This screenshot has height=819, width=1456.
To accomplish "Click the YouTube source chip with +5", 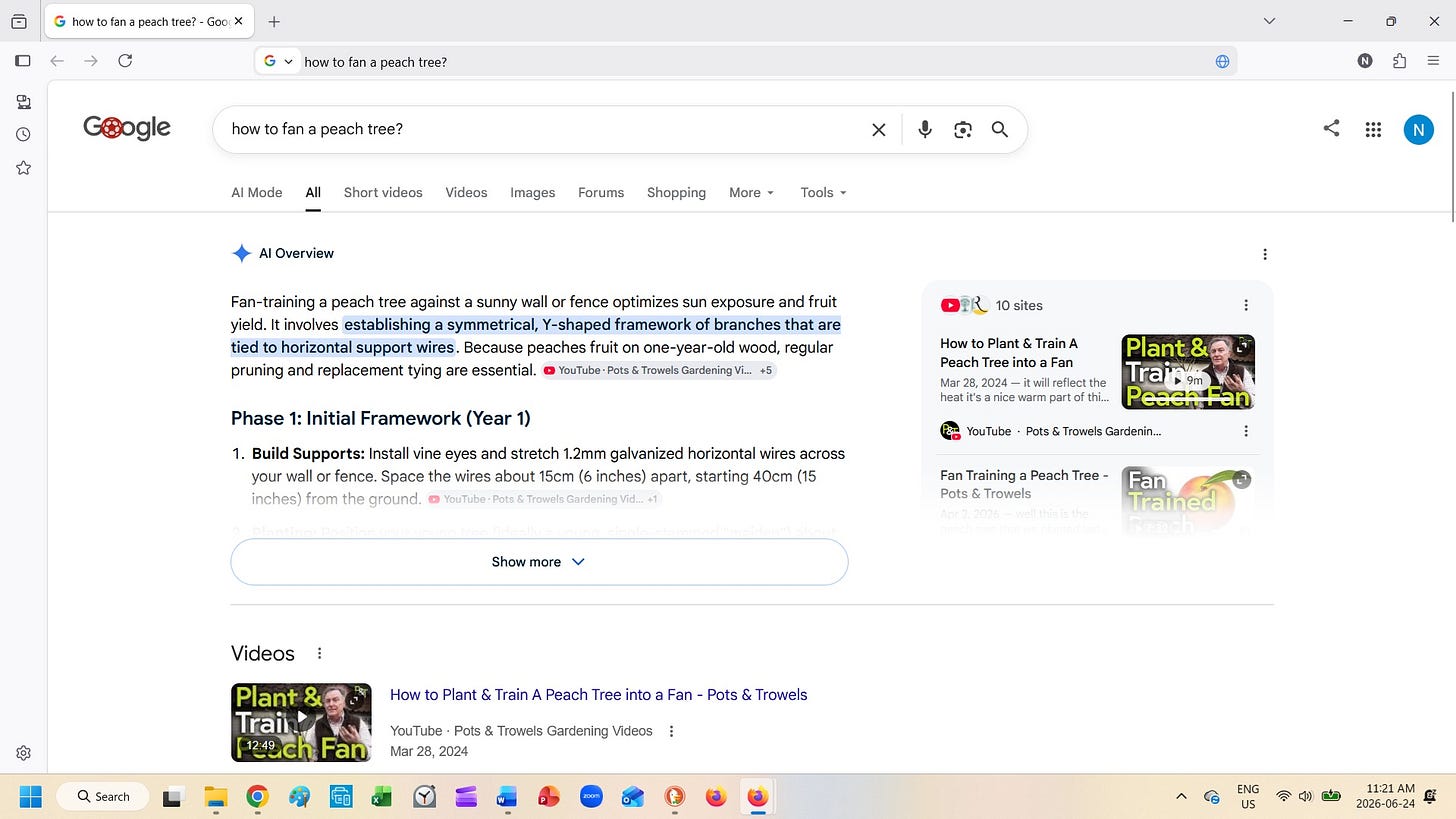I will [x=659, y=370].
